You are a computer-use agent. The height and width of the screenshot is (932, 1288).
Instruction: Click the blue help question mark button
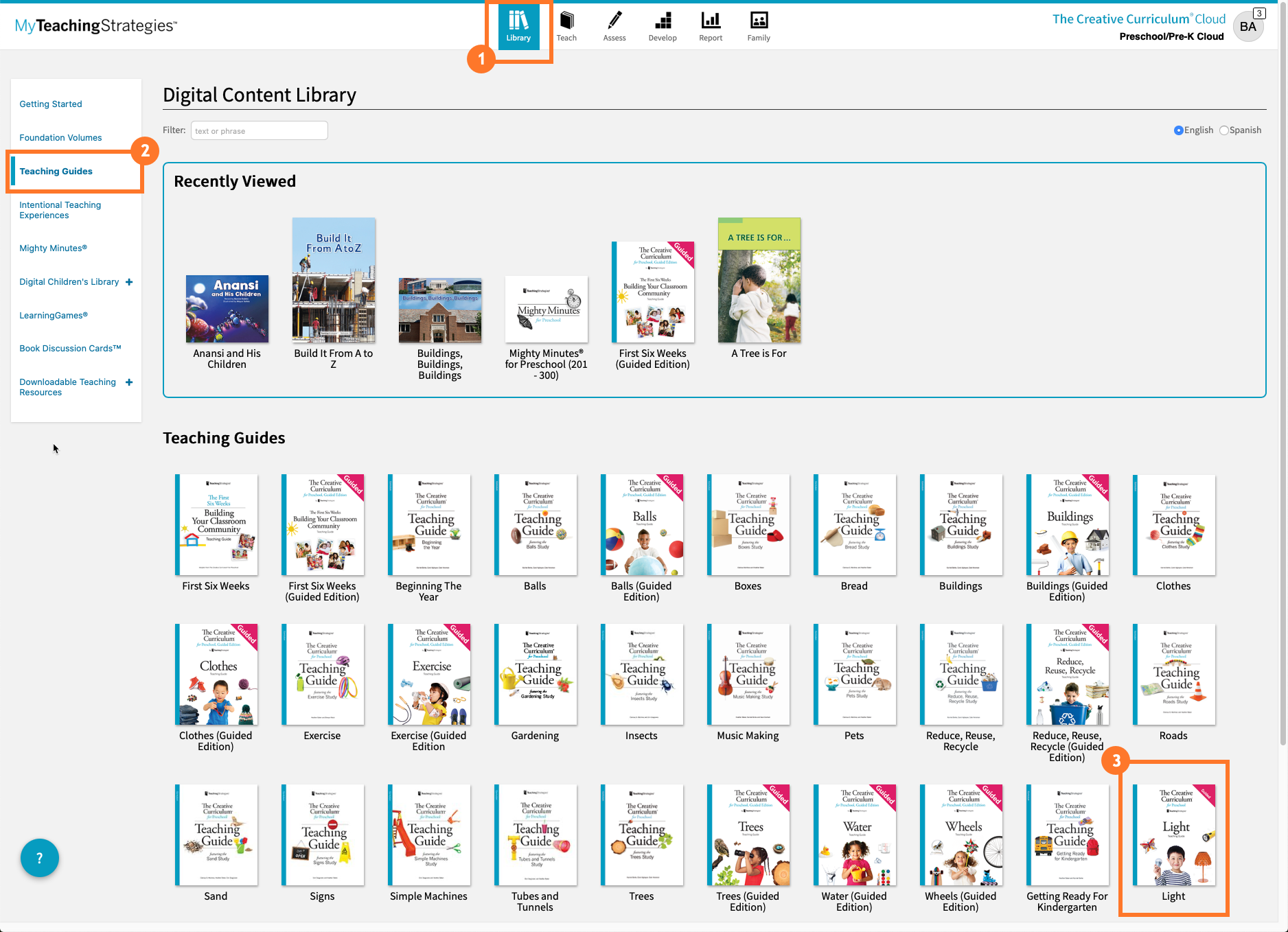[x=40, y=858]
